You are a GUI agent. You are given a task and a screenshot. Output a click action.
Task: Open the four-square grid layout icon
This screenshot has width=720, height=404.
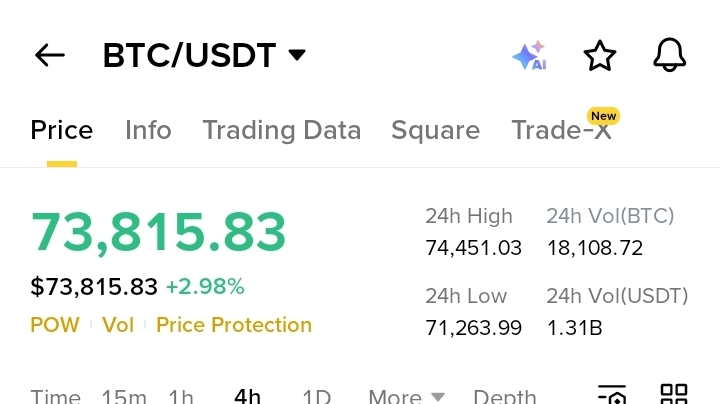pos(674,395)
